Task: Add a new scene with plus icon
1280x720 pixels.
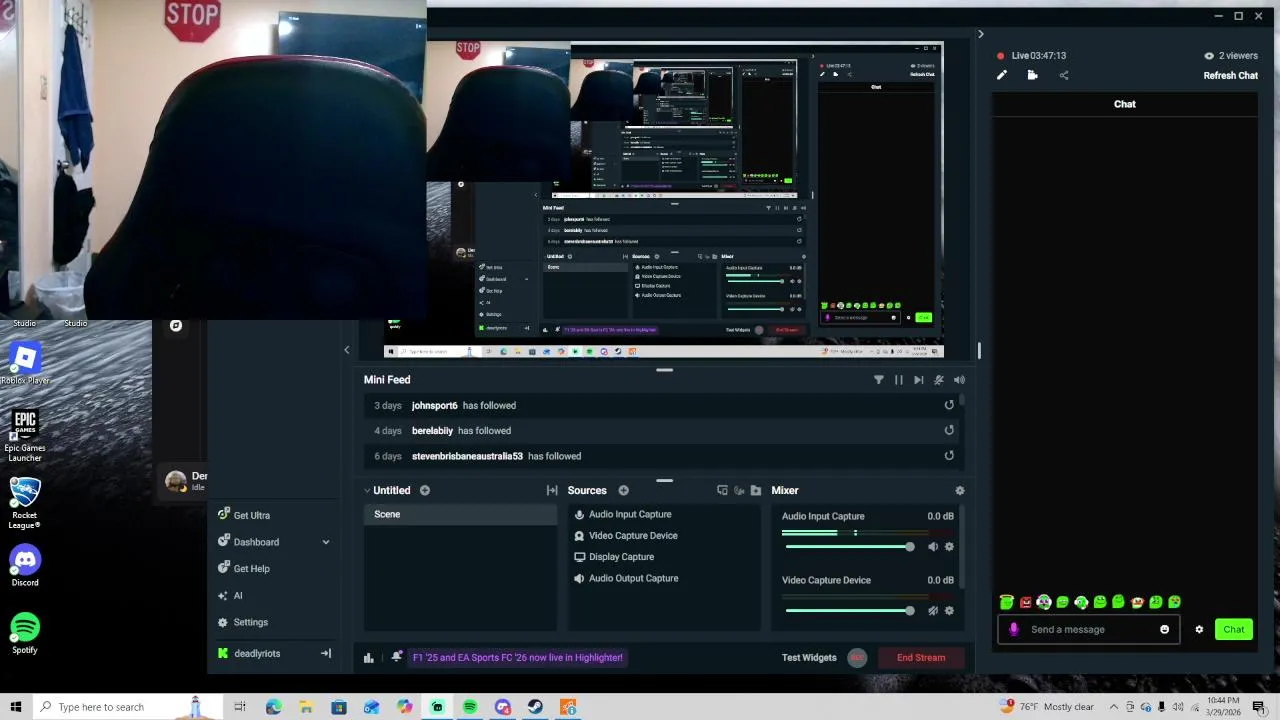Action: (x=425, y=491)
